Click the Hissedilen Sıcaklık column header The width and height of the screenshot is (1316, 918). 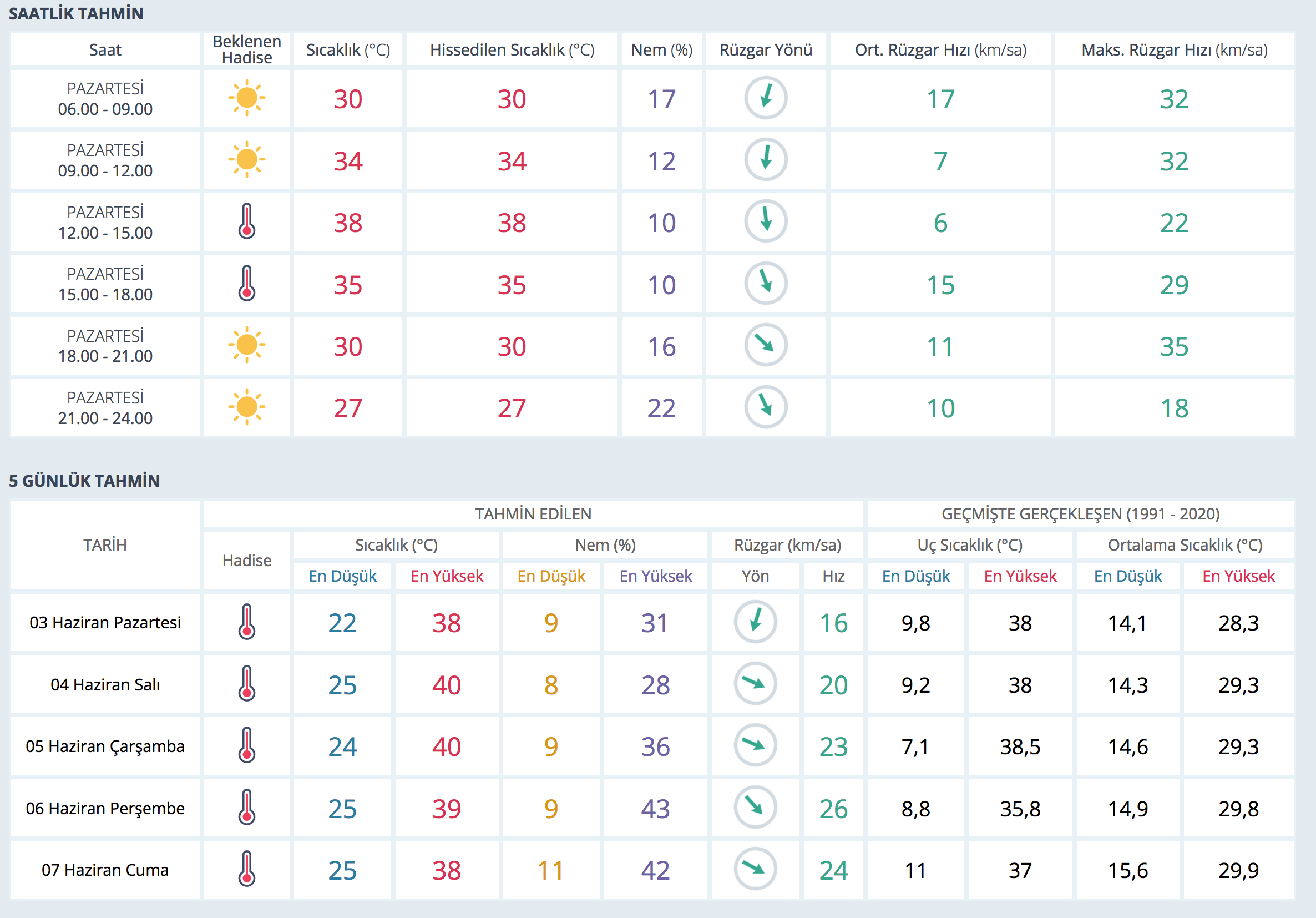click(x=512, y=50)
